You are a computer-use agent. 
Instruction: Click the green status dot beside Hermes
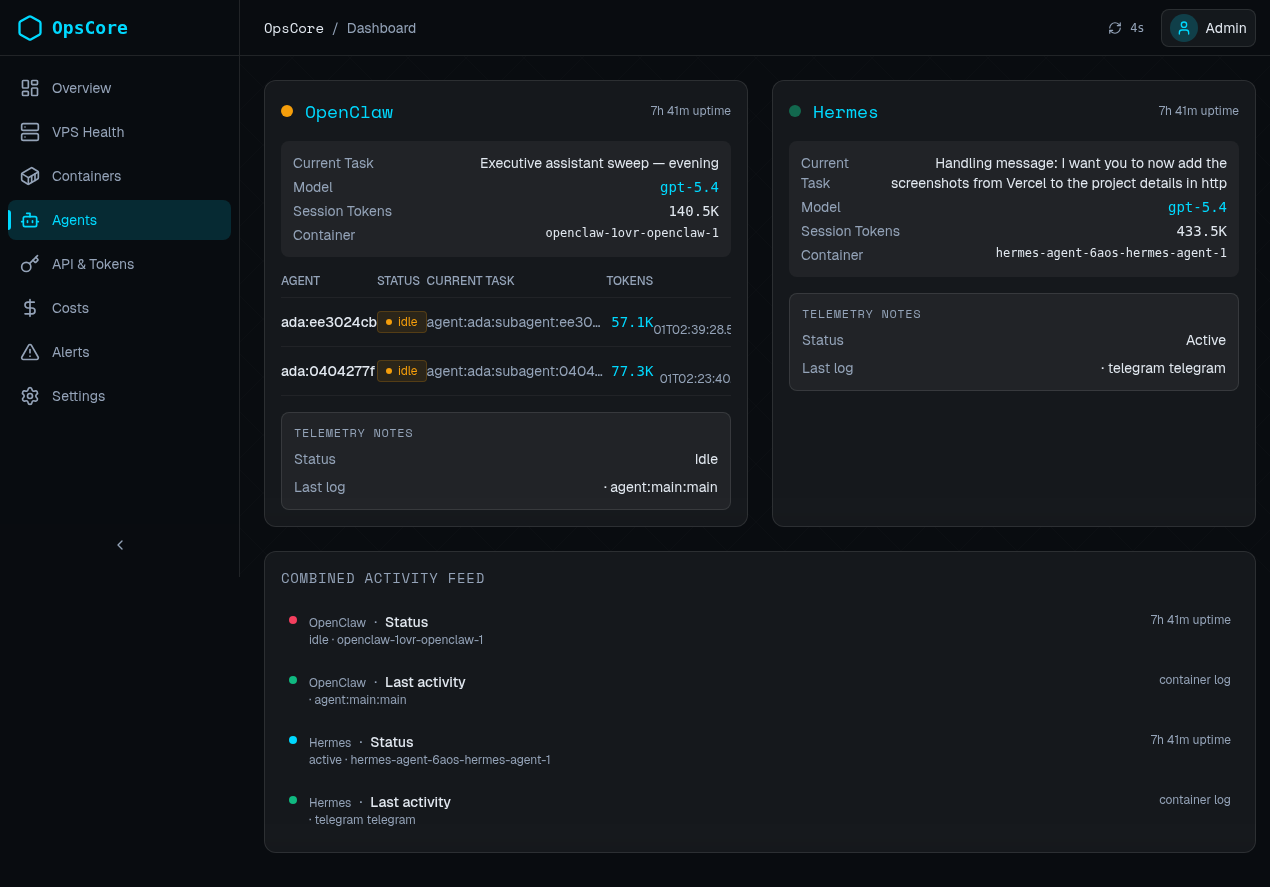click(x=795, y=111)
